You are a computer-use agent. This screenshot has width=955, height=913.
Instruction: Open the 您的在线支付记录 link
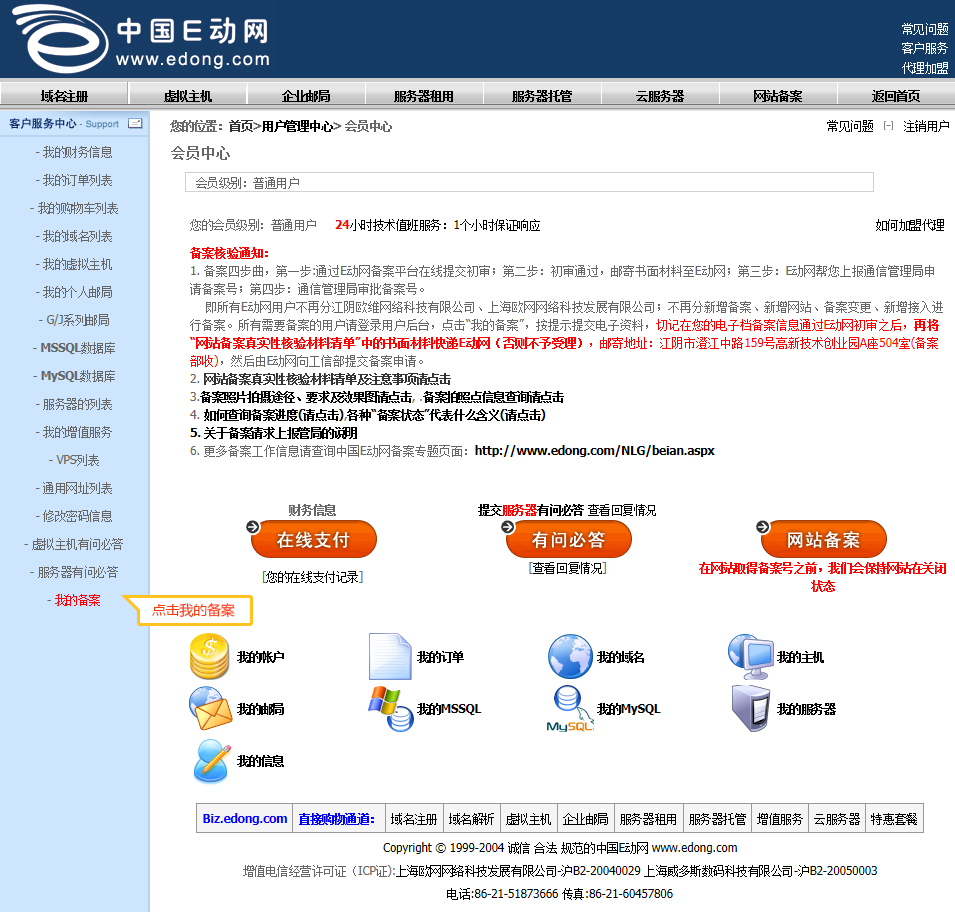[312, 577]
